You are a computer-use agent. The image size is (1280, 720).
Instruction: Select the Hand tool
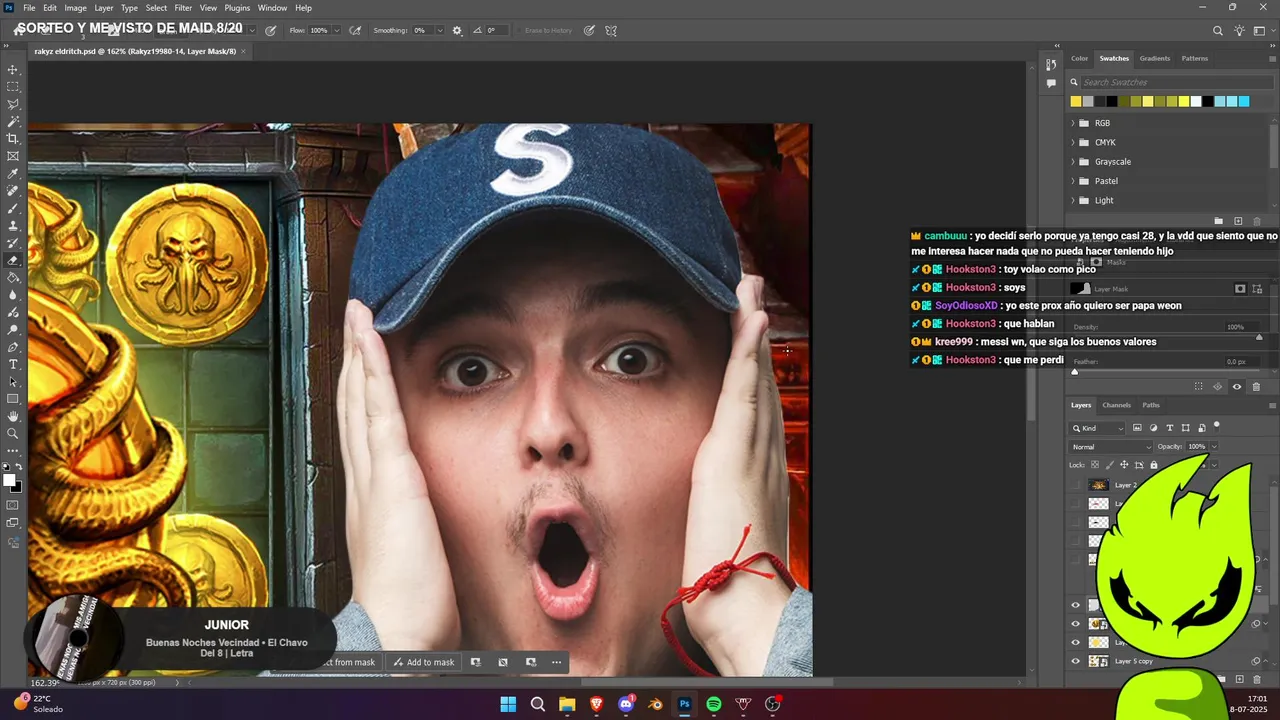13,416
